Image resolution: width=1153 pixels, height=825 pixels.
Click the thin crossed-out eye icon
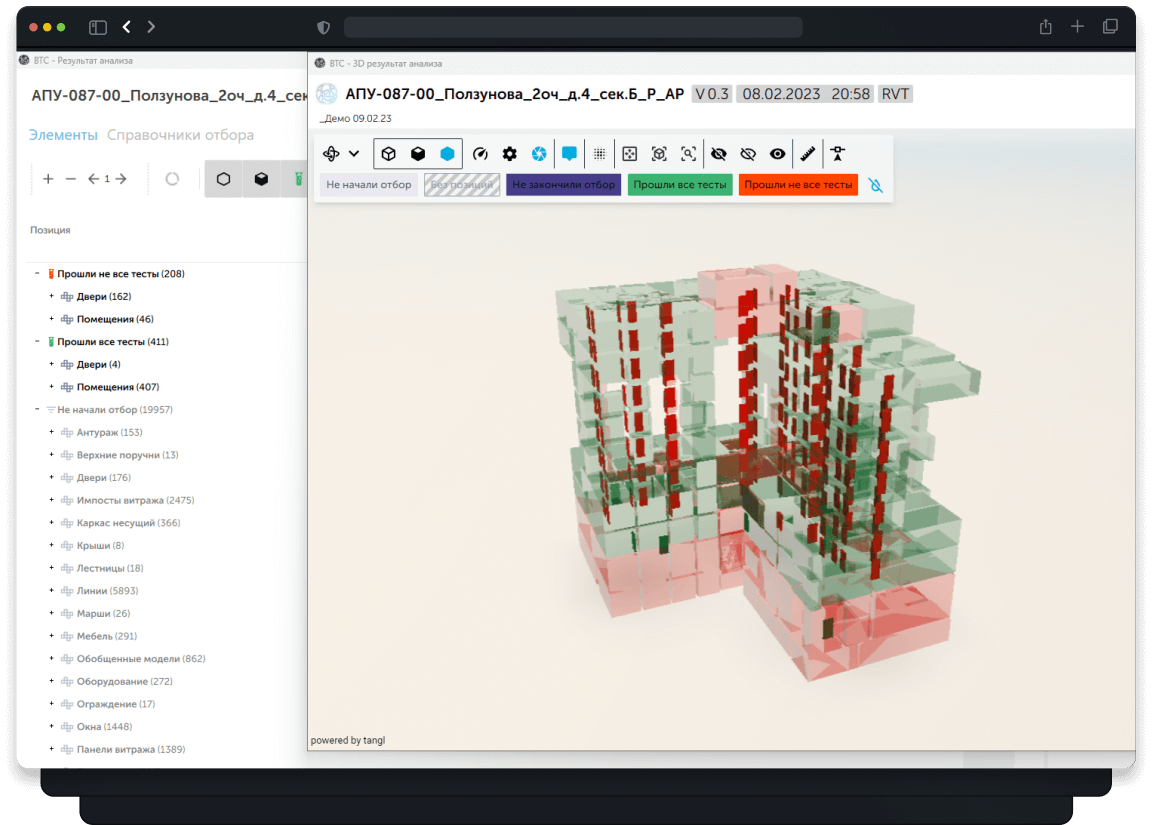click(748, 154)
